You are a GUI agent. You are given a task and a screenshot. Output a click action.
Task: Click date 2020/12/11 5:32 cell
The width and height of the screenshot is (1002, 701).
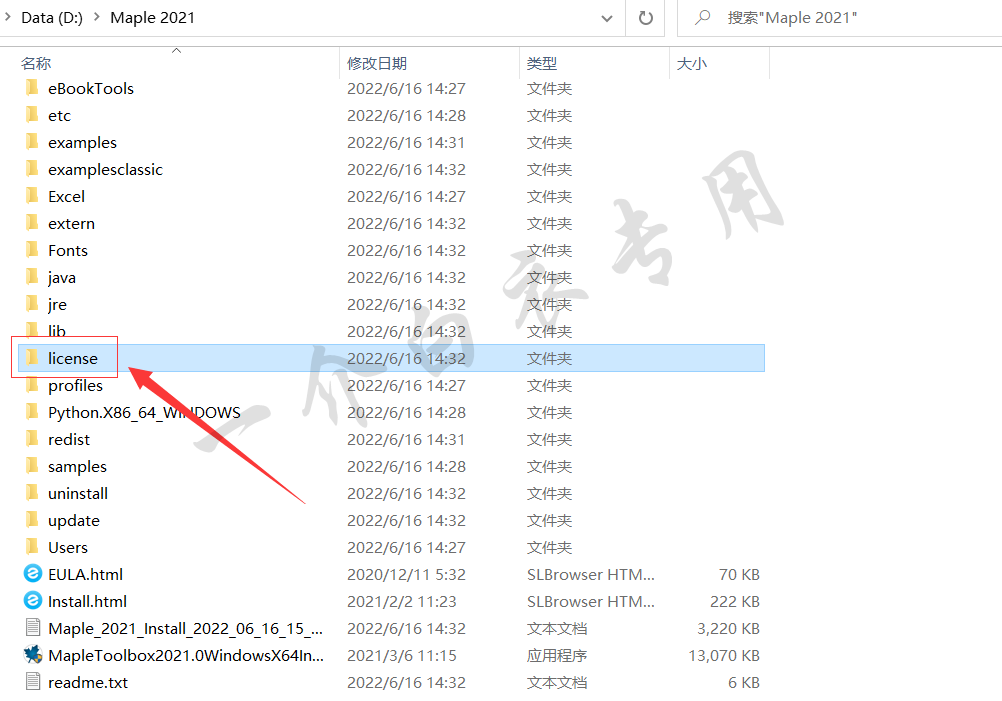point(406,574)
